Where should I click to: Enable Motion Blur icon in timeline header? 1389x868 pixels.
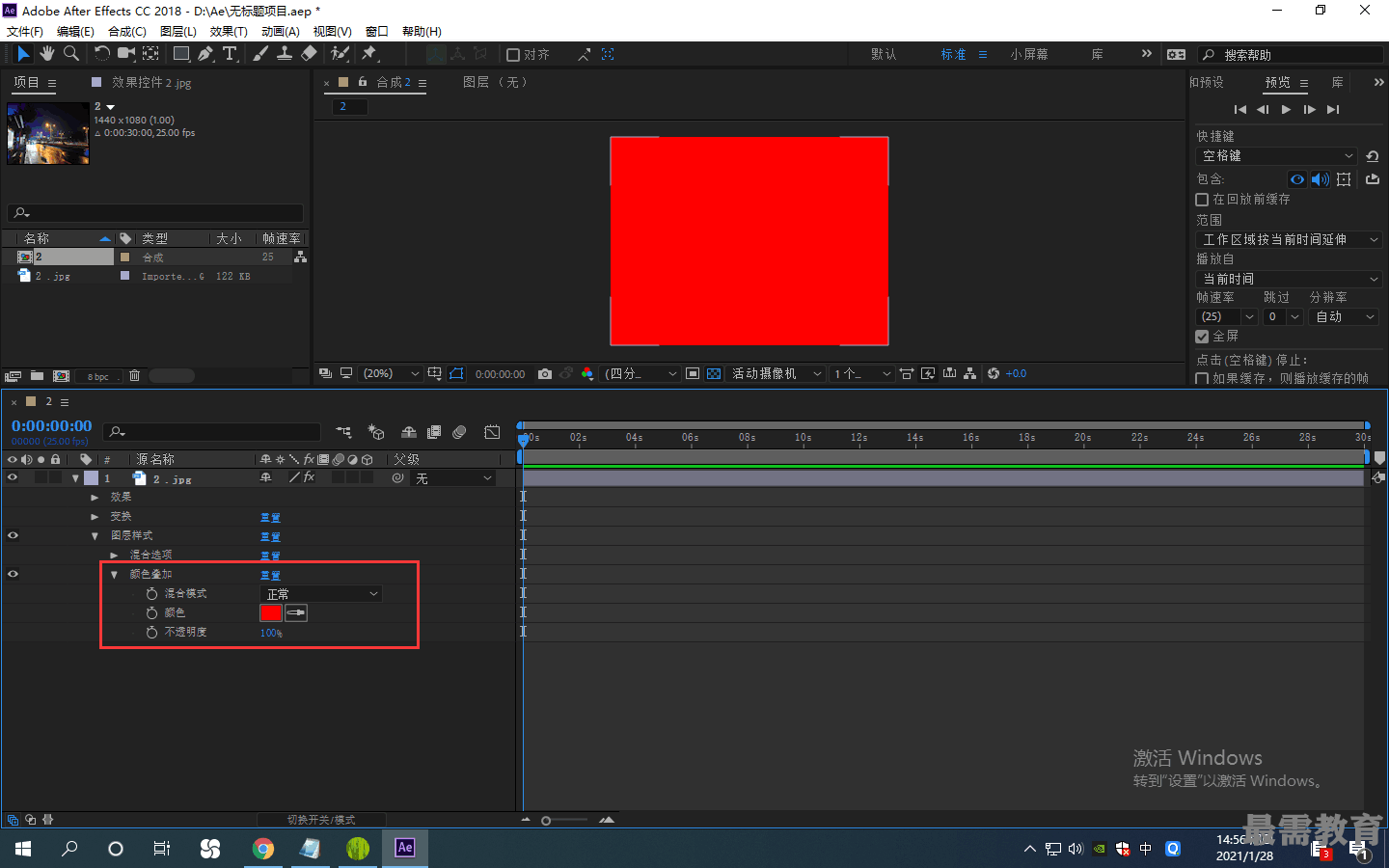(459, 432)
